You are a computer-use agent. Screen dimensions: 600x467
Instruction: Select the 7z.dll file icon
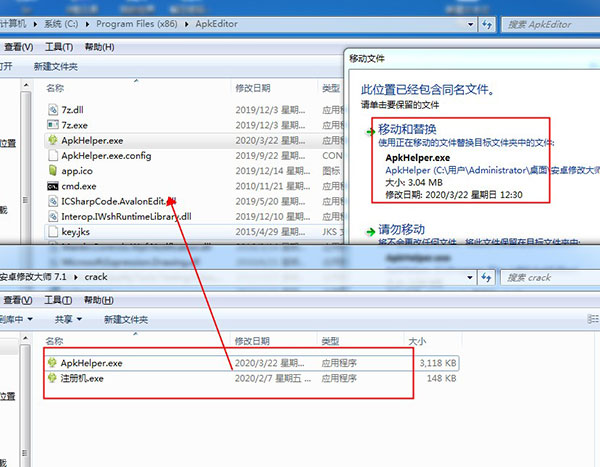tap(52, 109)
